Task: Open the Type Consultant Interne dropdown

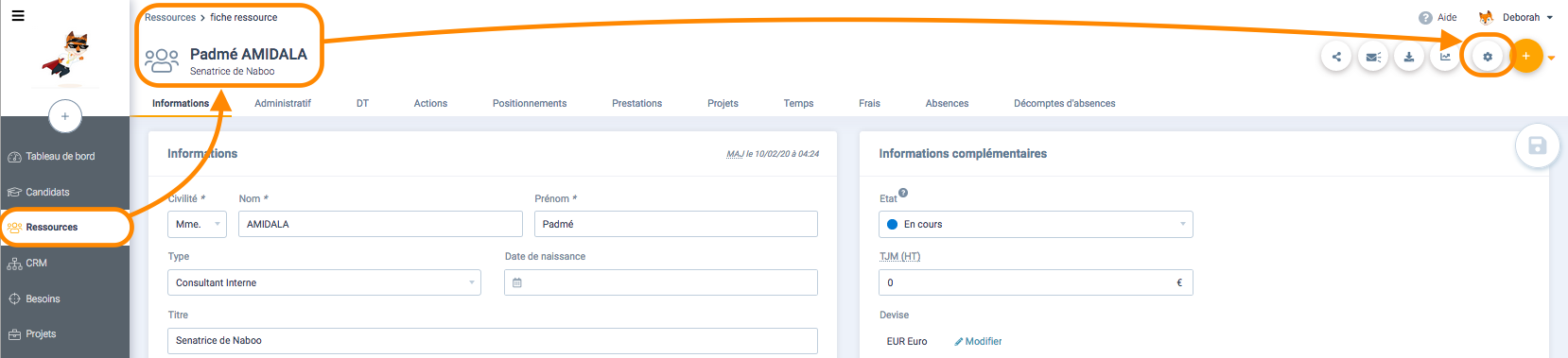Action: coord(324,282)
